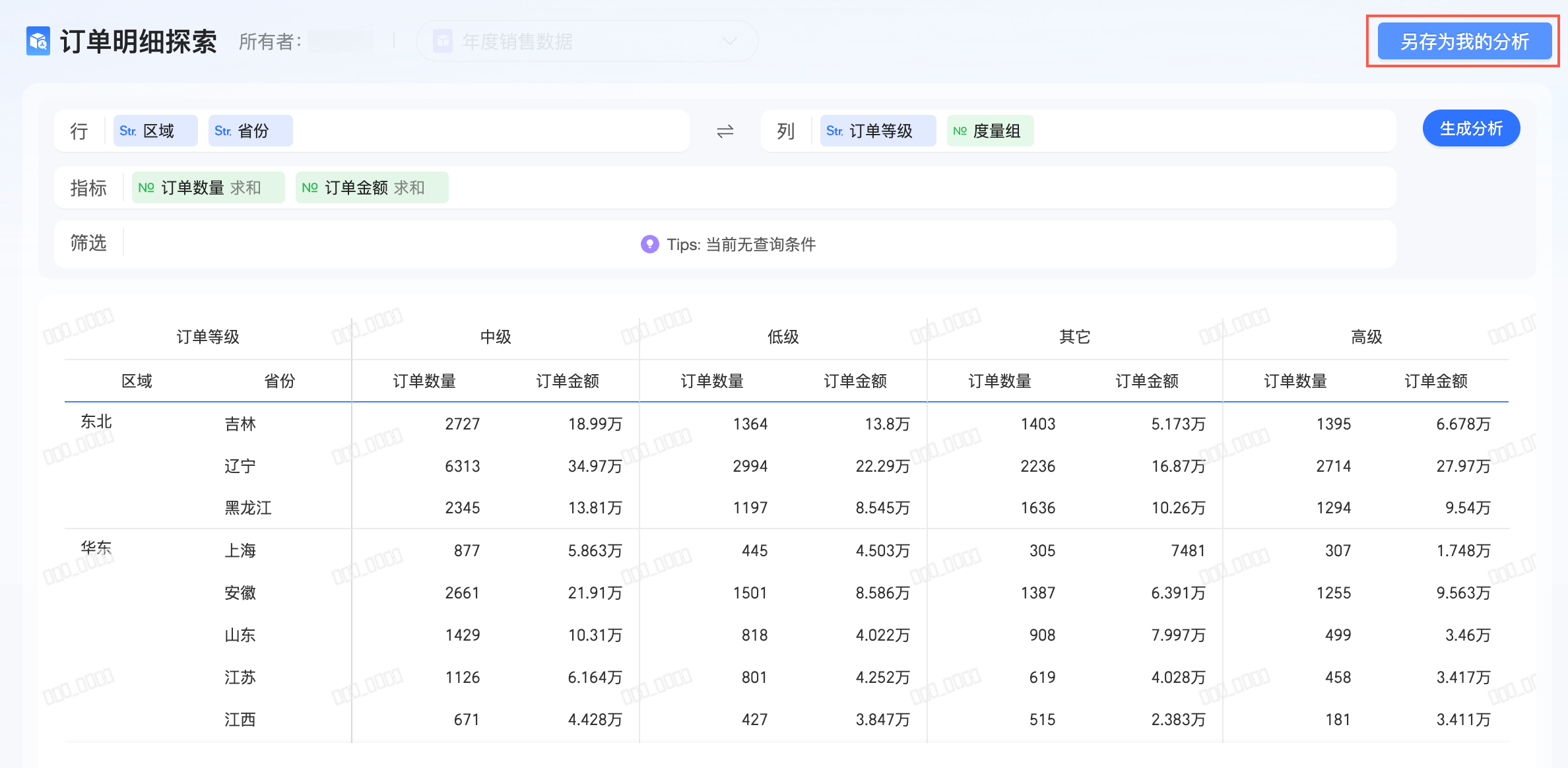Click the 东北 region row cell
This screenshot has width=1568, height=768.
tap(96, 422)
